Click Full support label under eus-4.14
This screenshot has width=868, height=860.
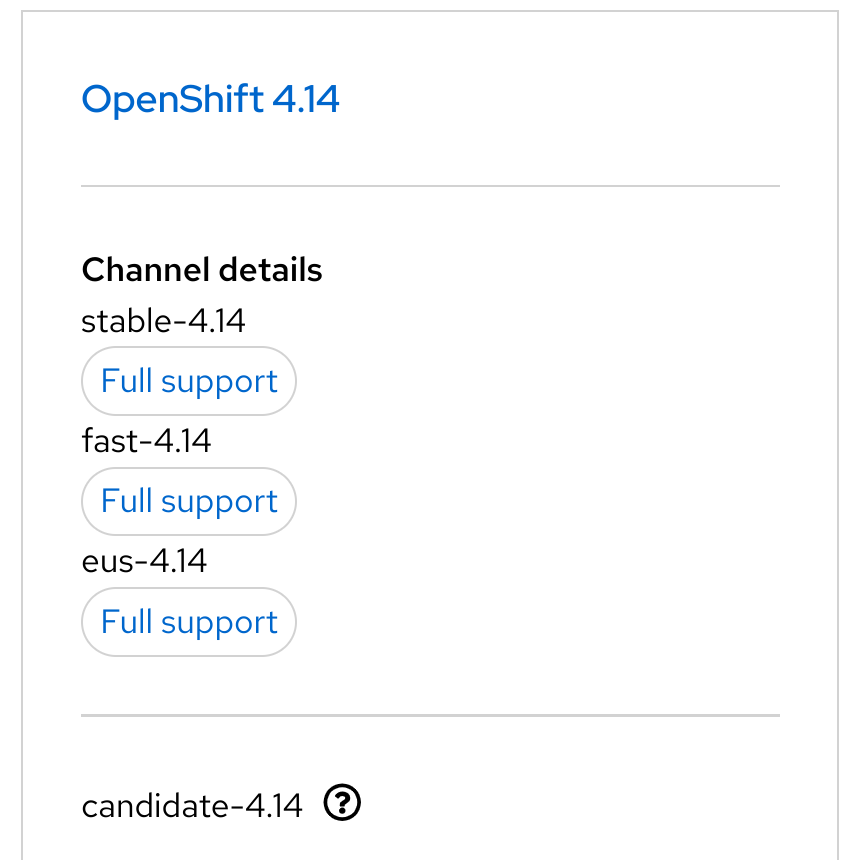[x=189, y=622]
